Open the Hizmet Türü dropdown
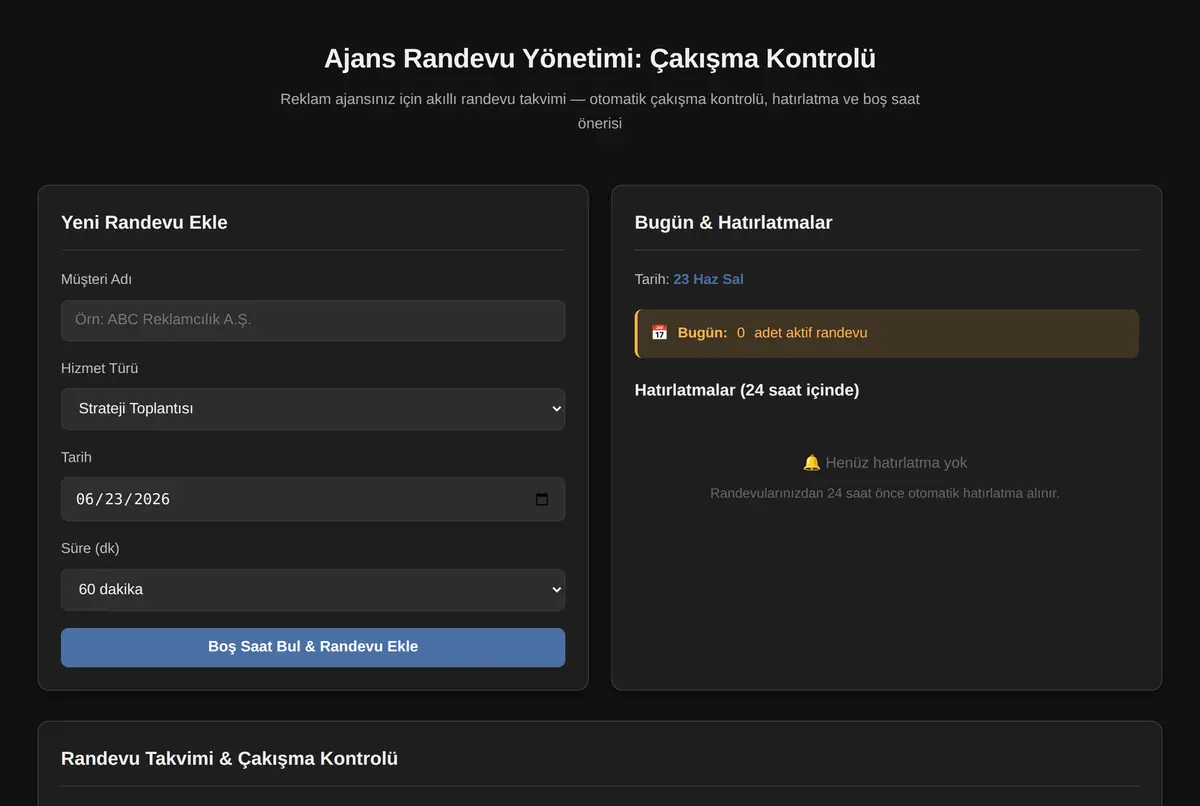The width and height of the screenshot is (1200, 806). pos(313,409)
